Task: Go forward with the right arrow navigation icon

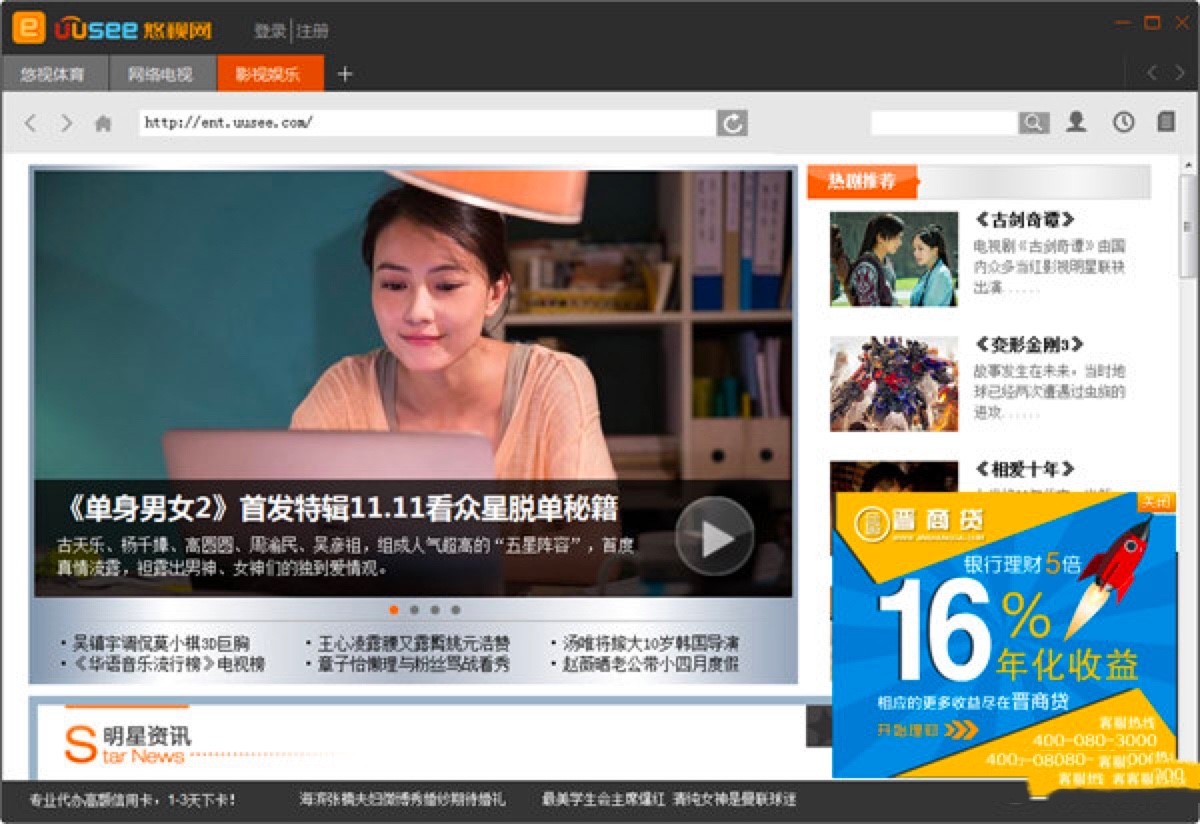Action: point(66,123)
